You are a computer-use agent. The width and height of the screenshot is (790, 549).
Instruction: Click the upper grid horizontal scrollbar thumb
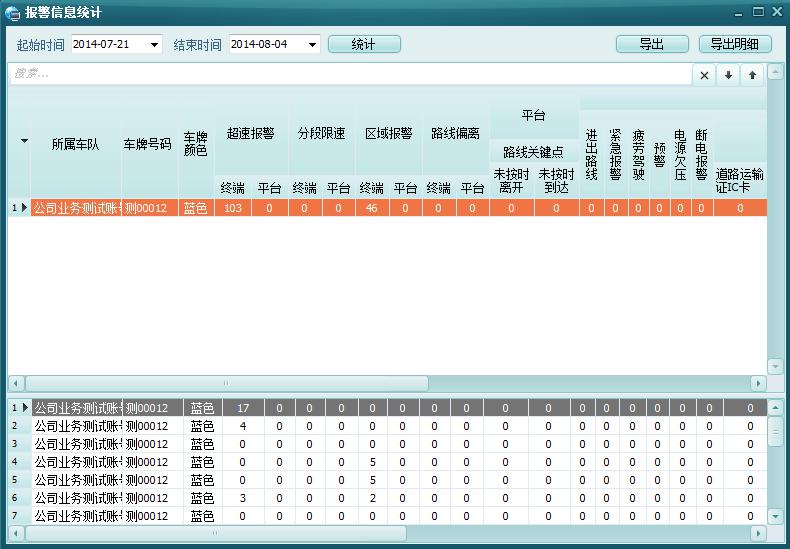click(x=225, y=384)
